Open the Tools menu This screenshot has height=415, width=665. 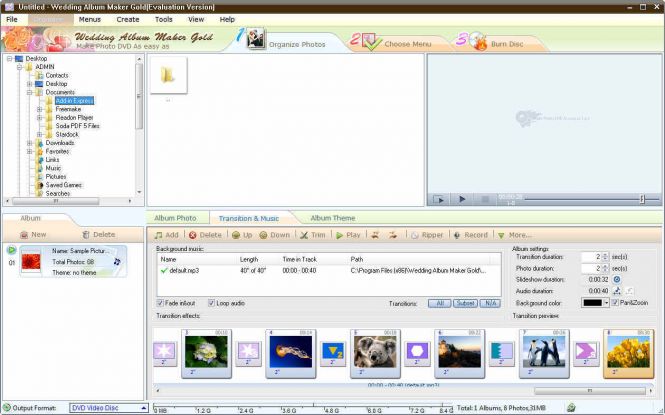tap(163, 19)
